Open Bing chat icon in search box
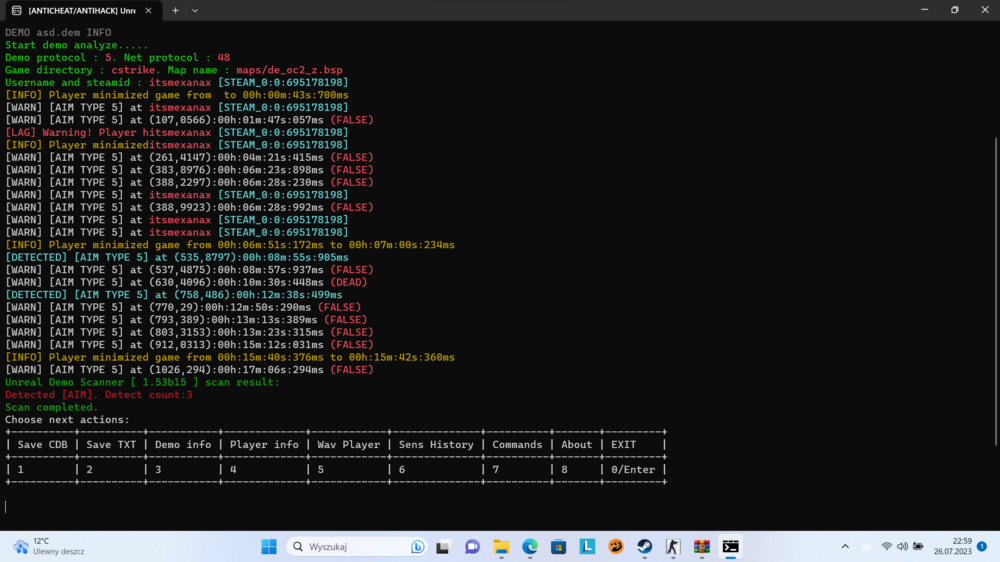The width and height of the screenshot is (1000, 562). click(x=417, y=547)
